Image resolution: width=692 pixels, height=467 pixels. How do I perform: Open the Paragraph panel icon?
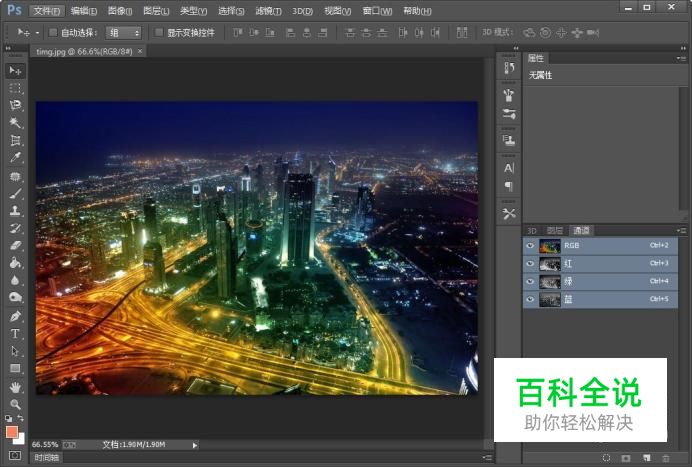[x=509, y=186]
